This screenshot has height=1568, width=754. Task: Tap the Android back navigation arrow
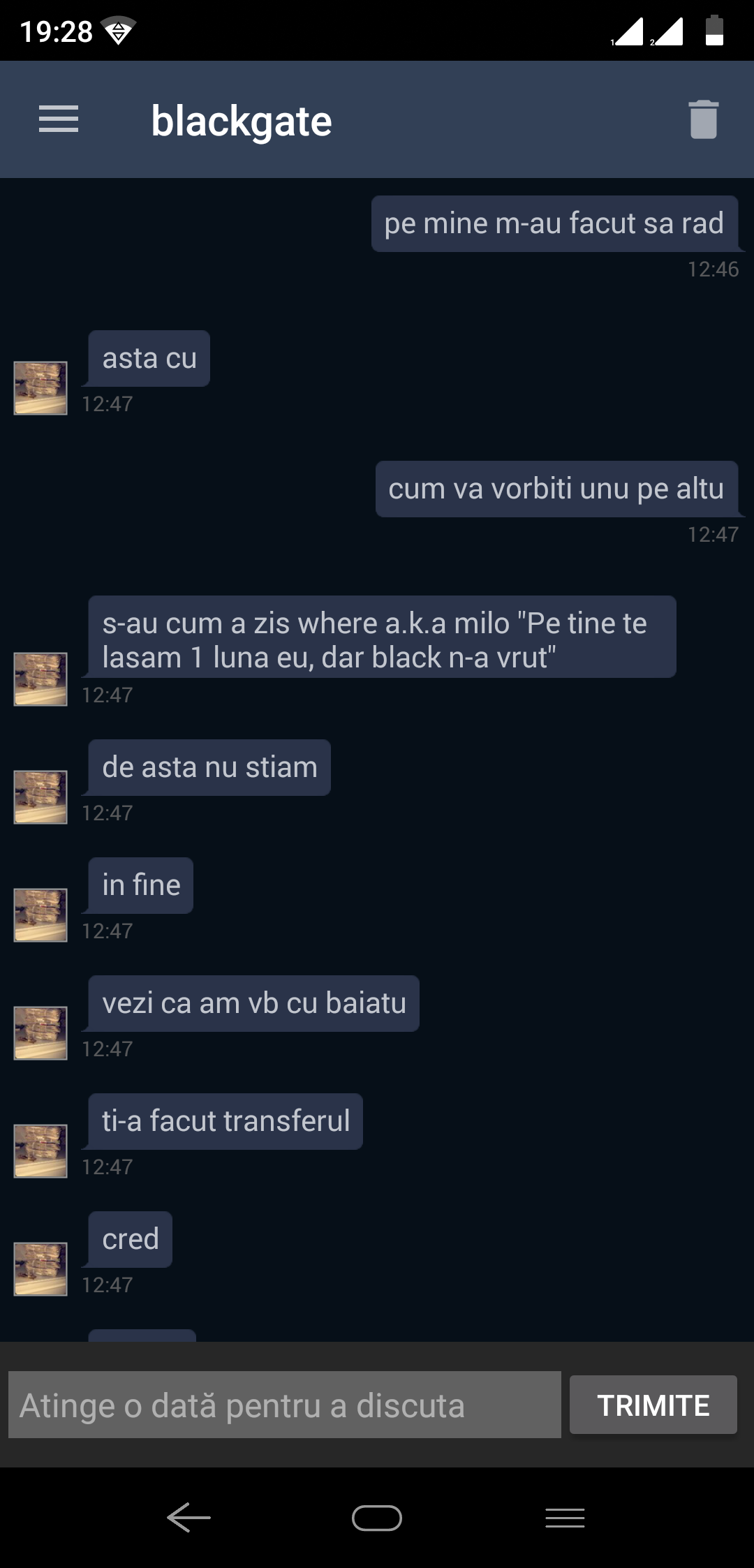click(x=188, y=1518)
